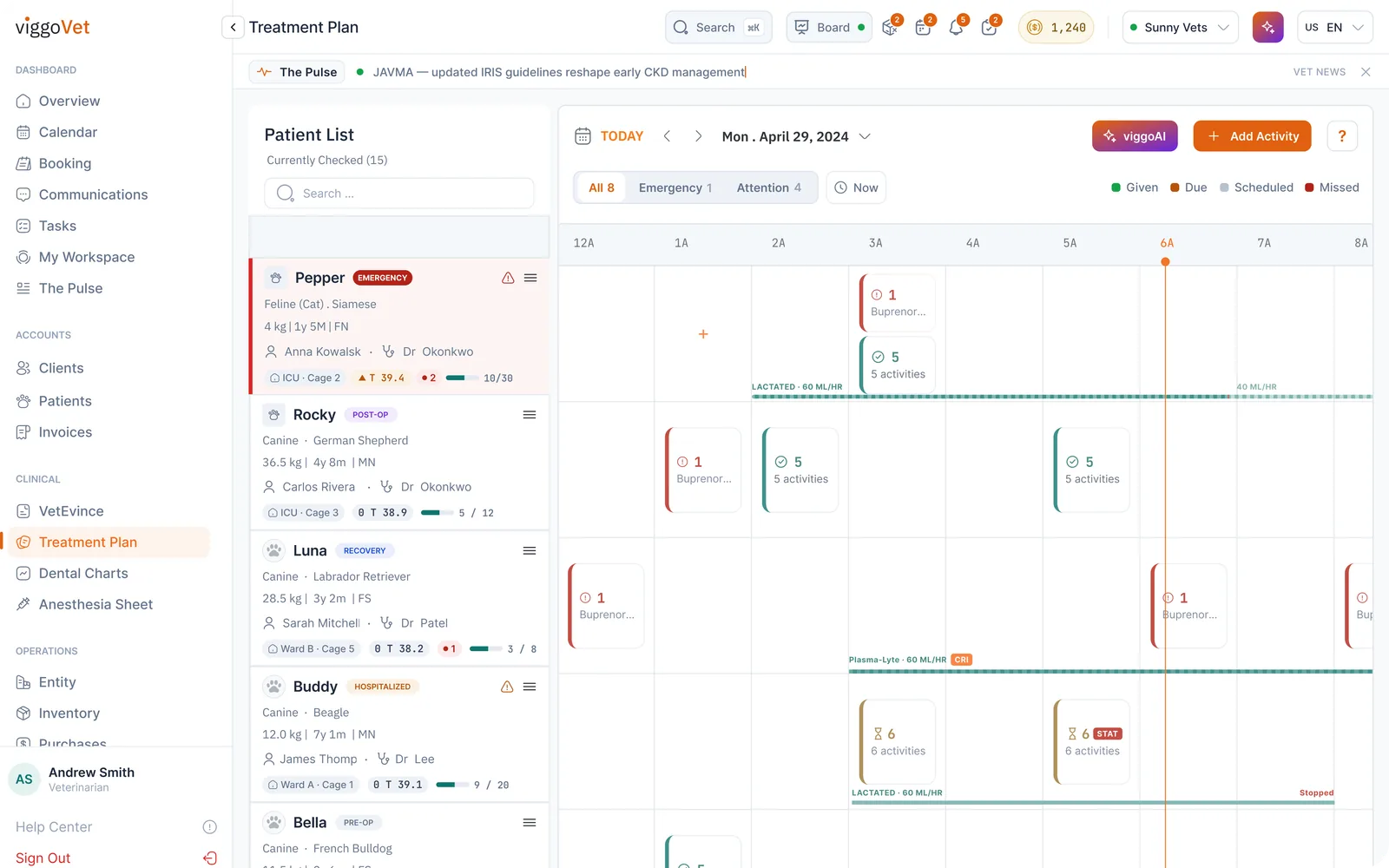Screen dimensions: 1389x868
Task: Open Pepper's hamburger menu
Action: pos(530,278)
